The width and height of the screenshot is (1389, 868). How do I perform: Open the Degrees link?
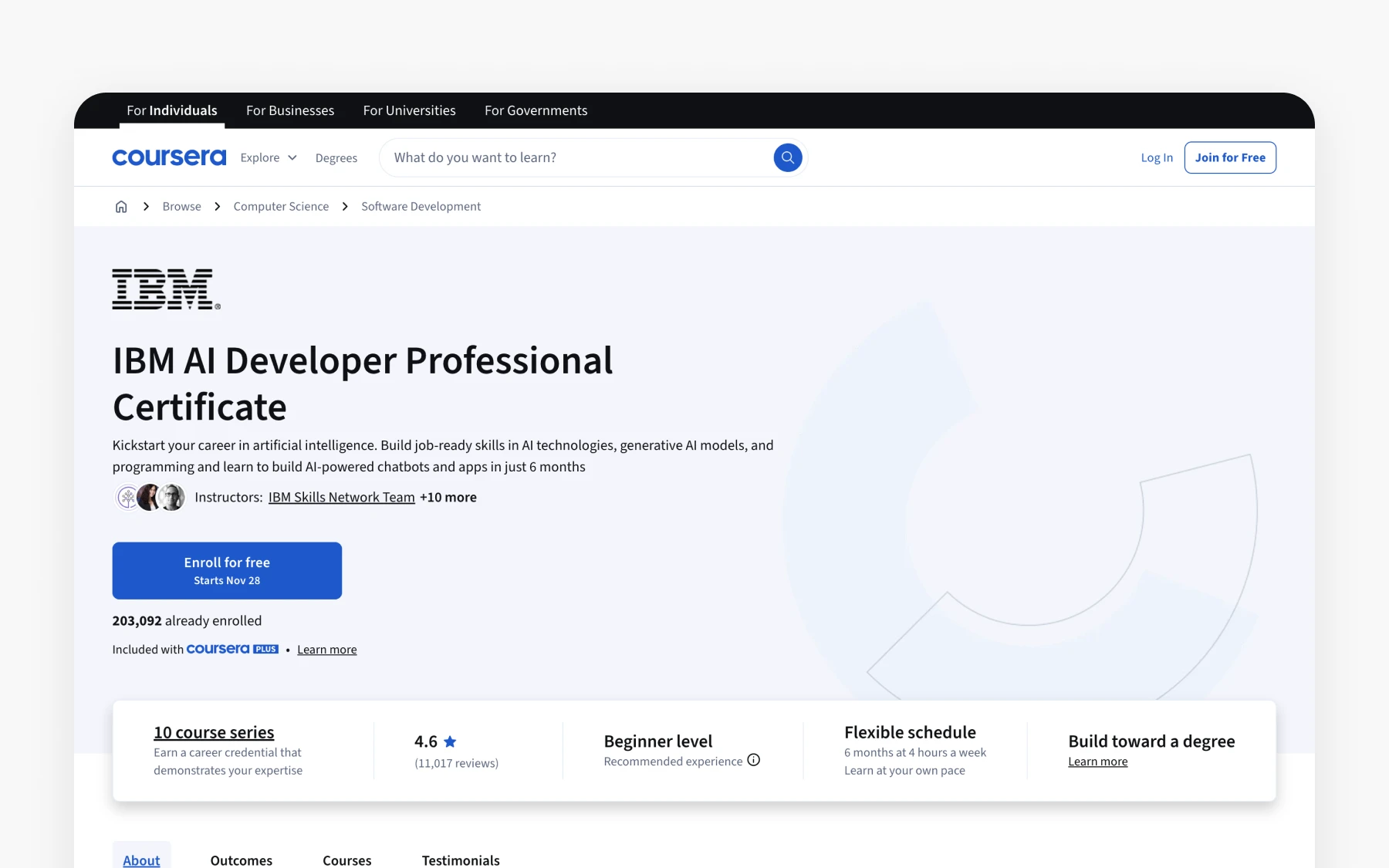click(336, 157)
